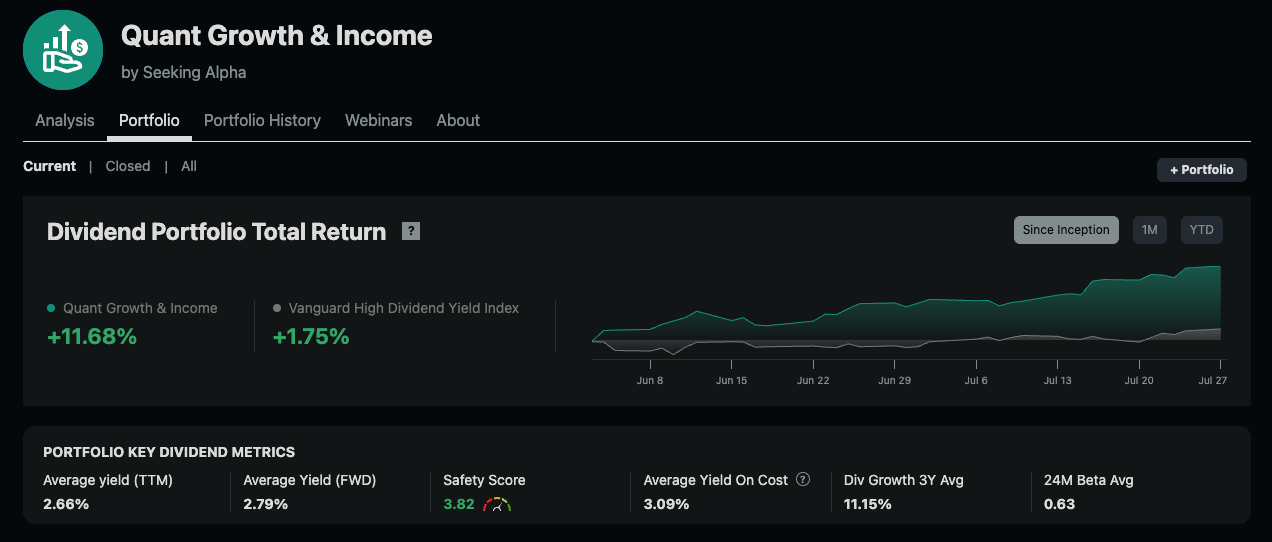Show Closed positions filter

pos(128,166)
